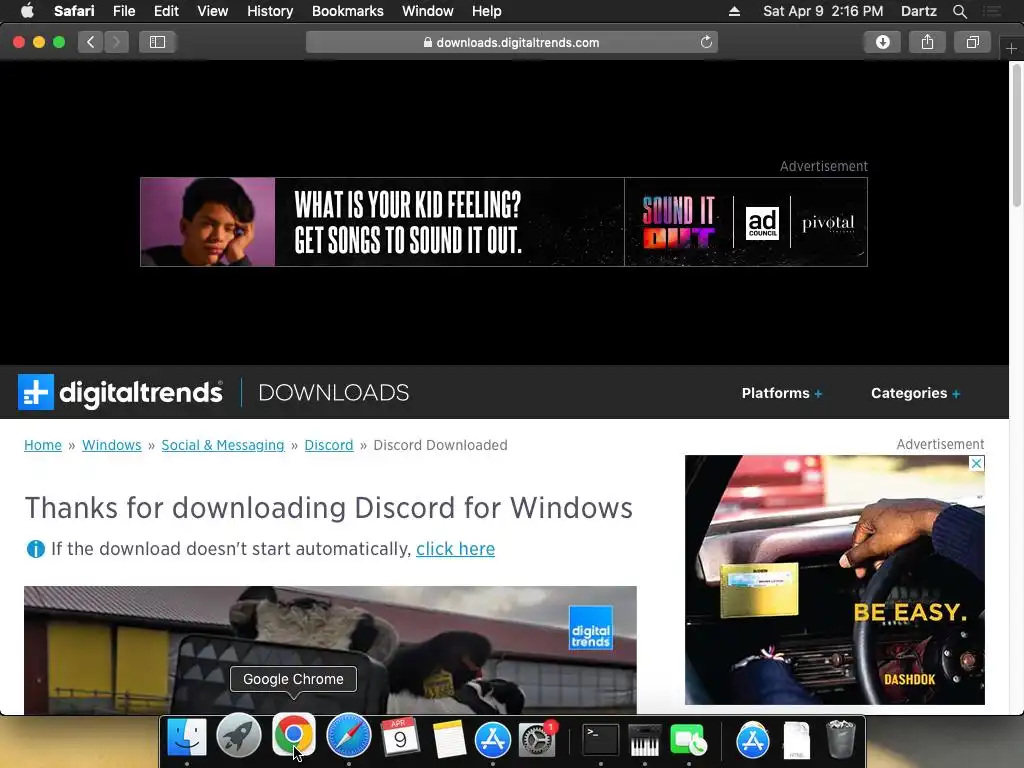Open the Trash in the Dock

840,739
